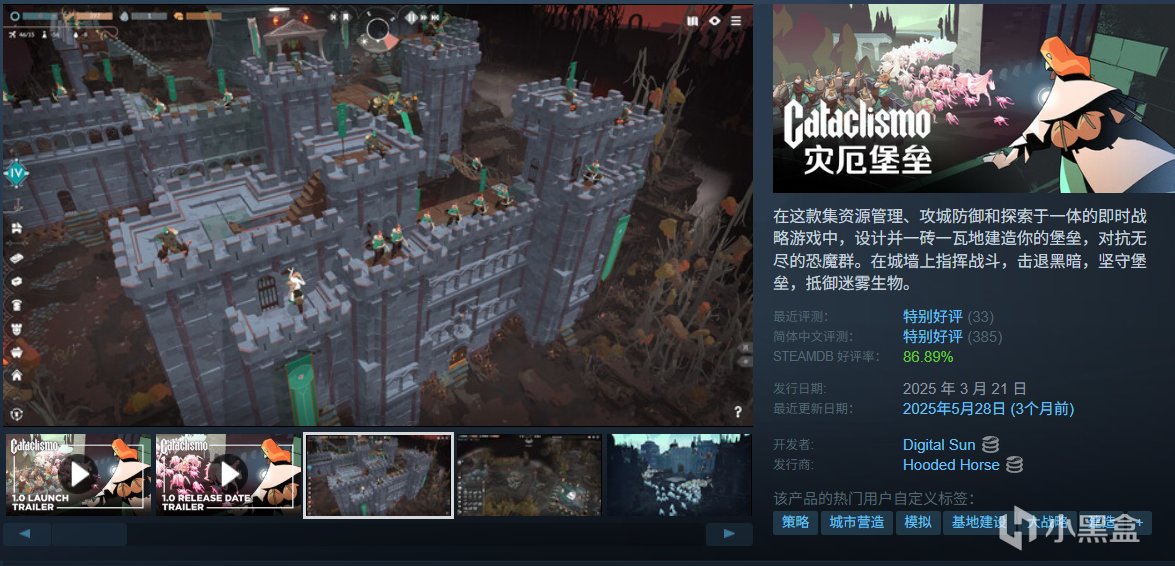Click the orange resource icon in top bar
The image size is (1175, 566).
coord(179,15)
